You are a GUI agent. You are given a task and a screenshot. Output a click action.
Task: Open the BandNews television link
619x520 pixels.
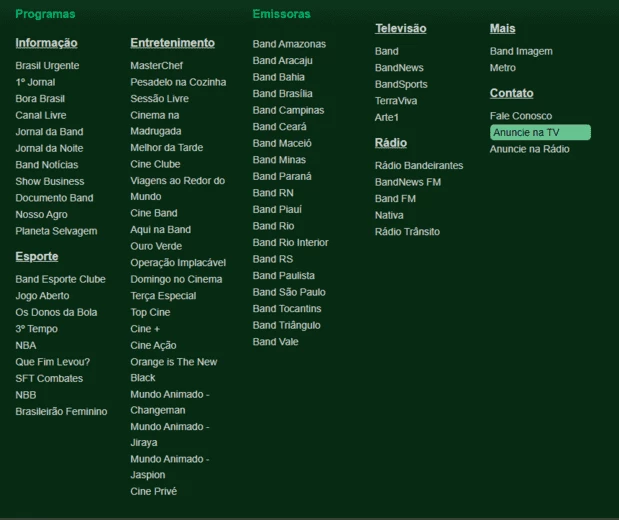[399, 68]
